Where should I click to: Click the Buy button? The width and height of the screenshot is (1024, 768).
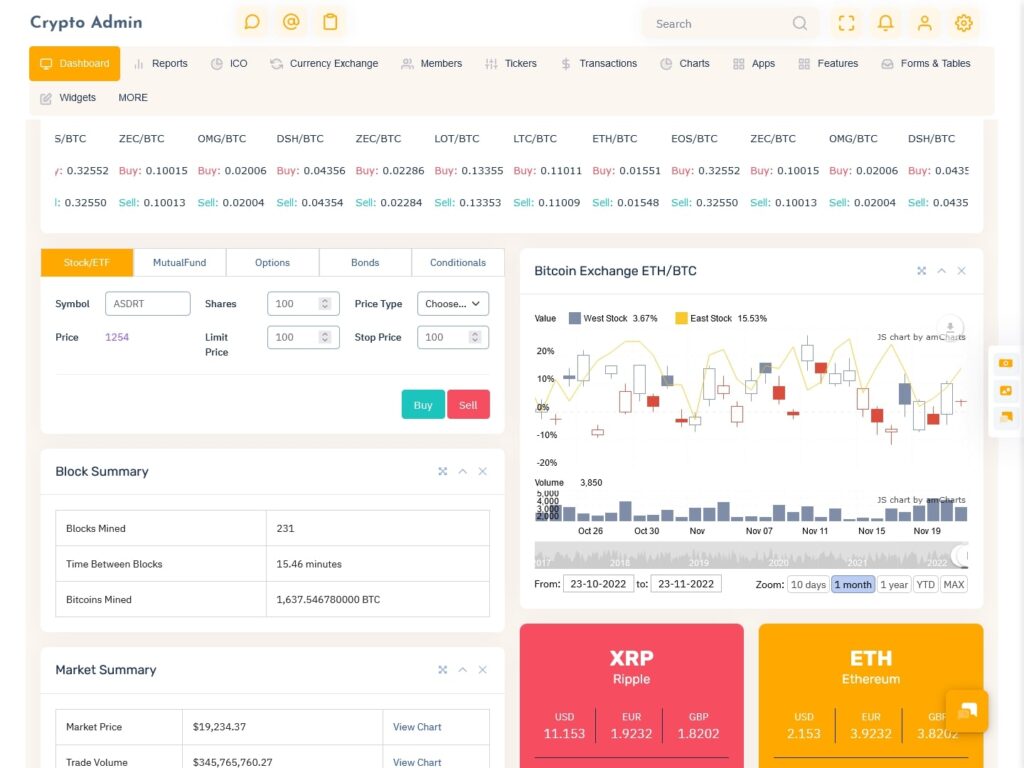pos(423,405)
